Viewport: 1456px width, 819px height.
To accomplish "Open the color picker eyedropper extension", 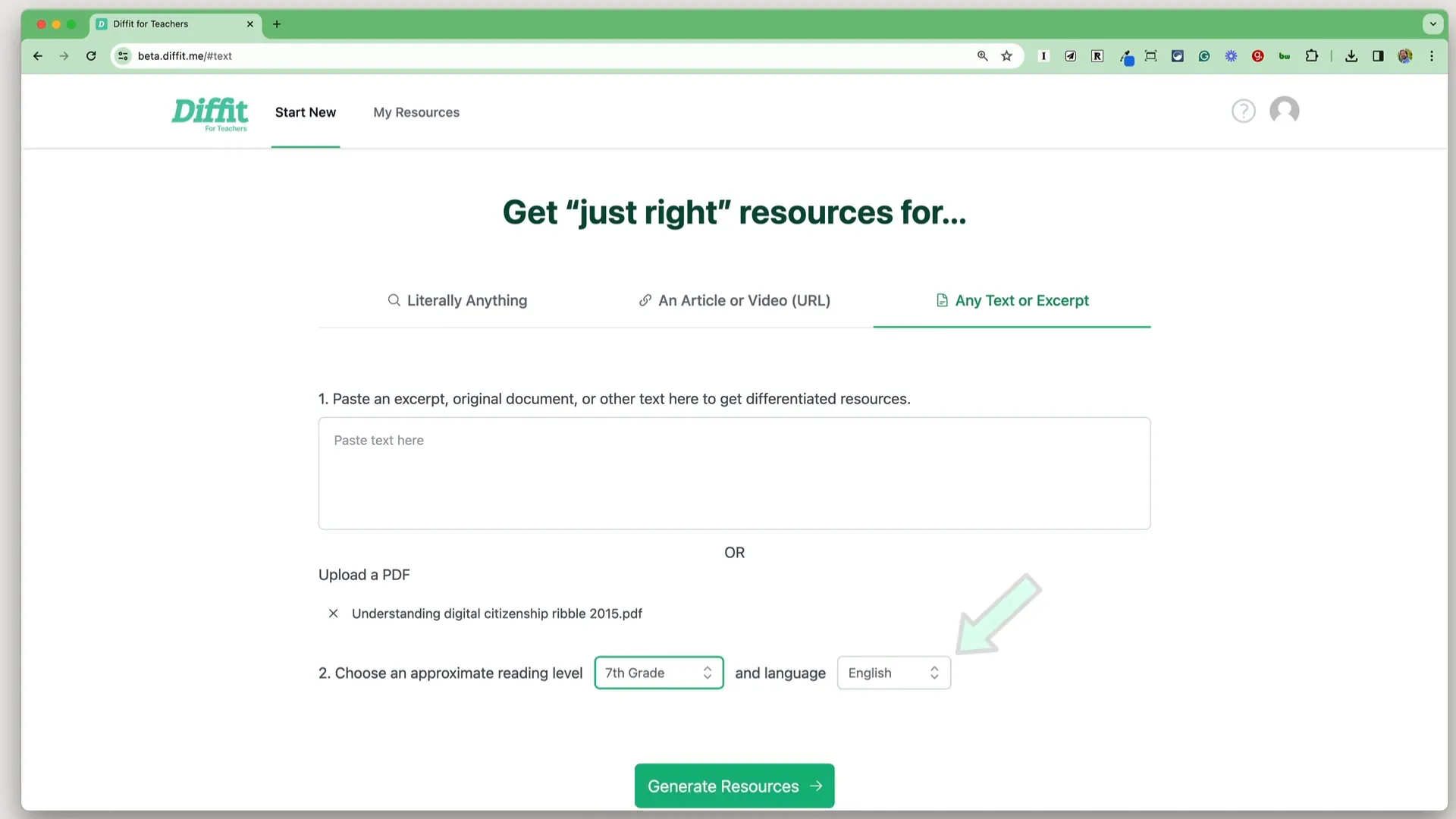I will (x=1126, y=57).
